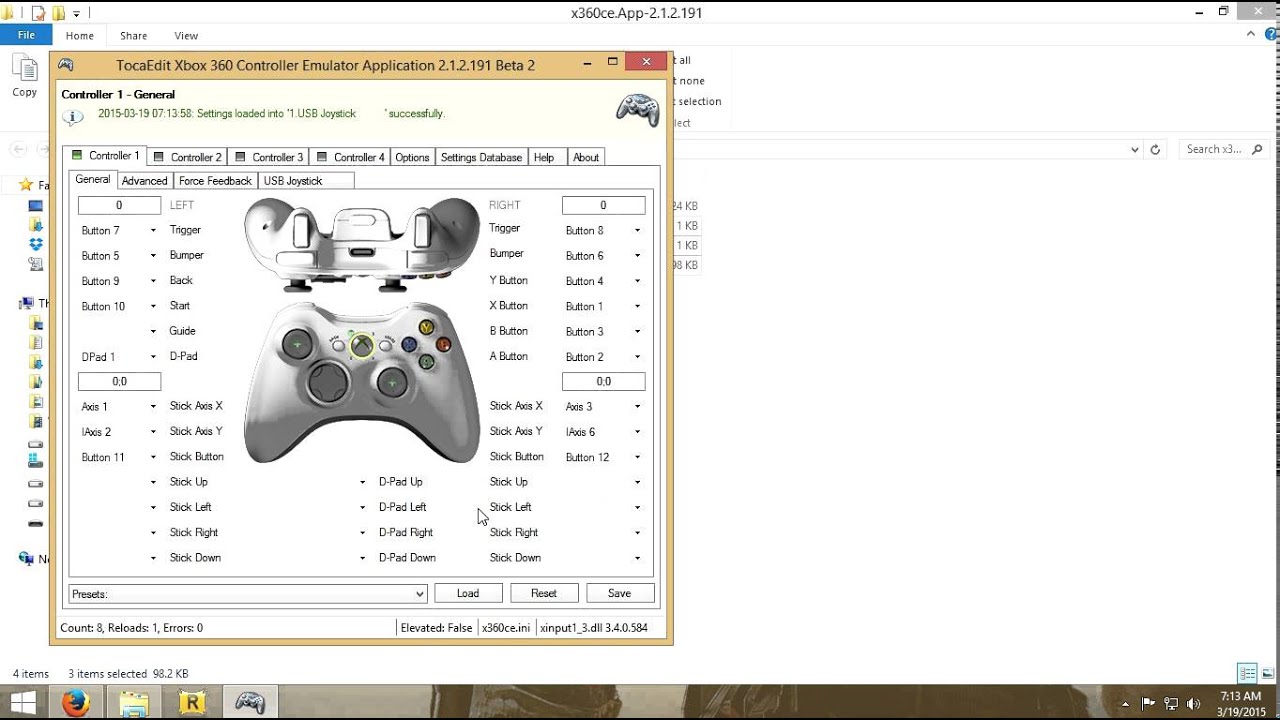Click the Save button

tap(620, 593)
